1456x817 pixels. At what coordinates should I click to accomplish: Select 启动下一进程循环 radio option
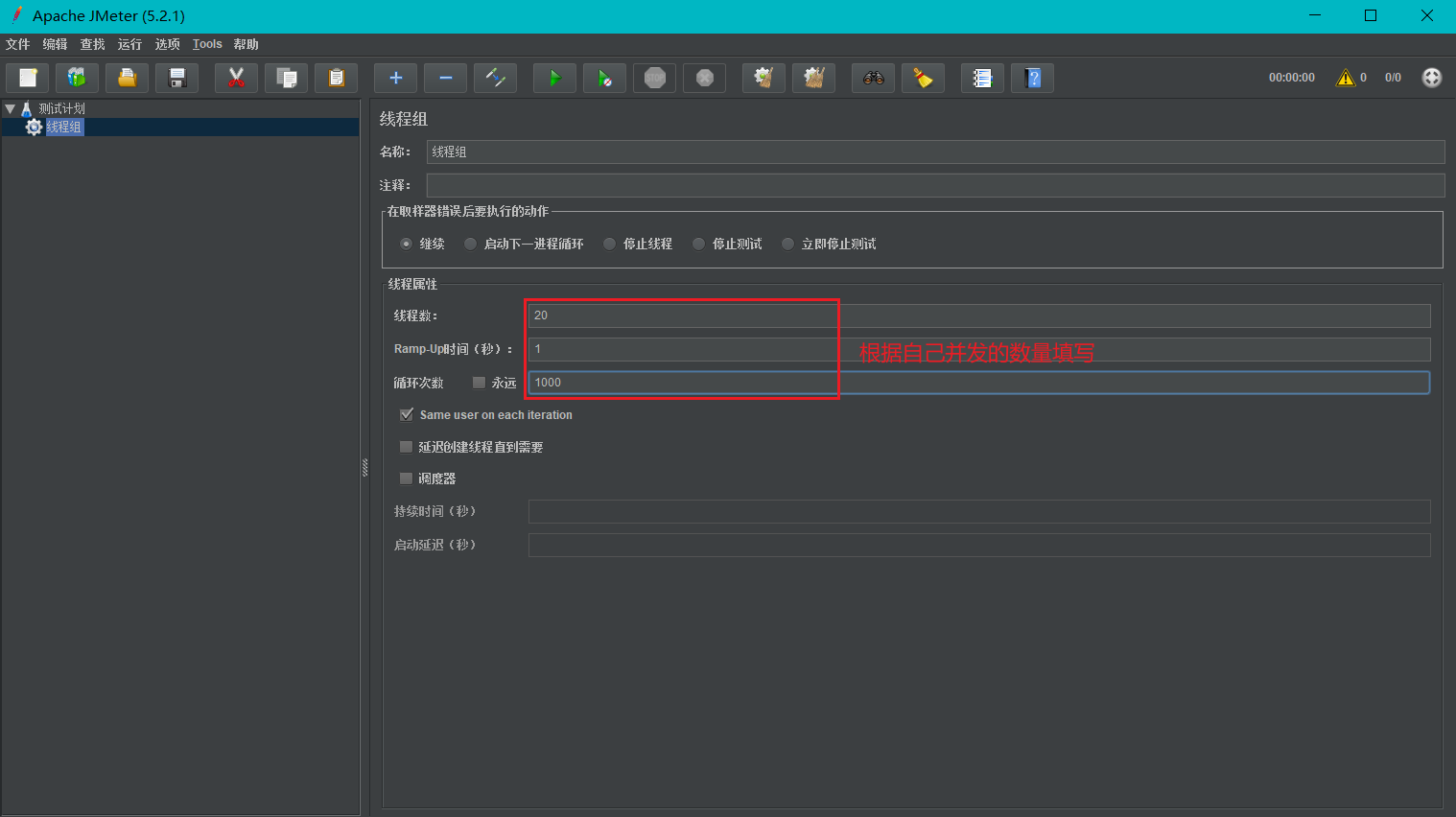470,244
